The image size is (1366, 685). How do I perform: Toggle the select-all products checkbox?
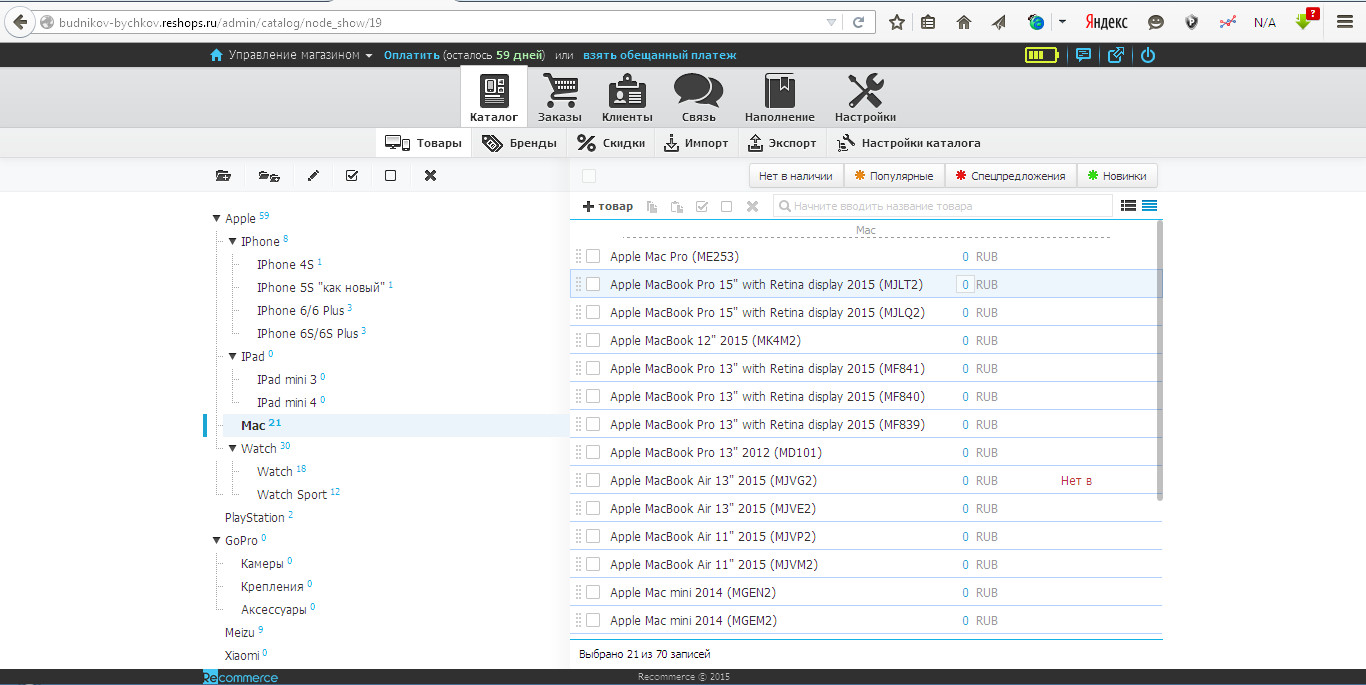(589, 176)
